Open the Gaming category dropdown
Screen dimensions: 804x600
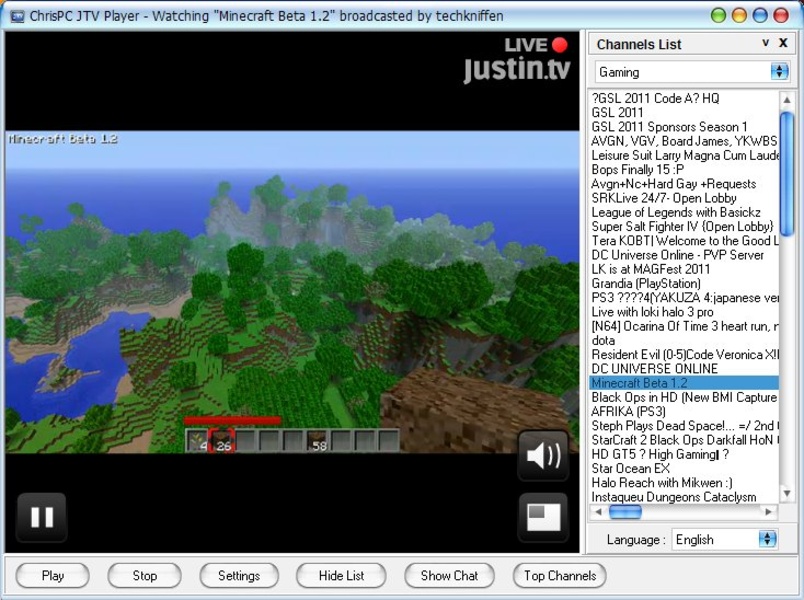pyautogui.click(x=779, y=72)
